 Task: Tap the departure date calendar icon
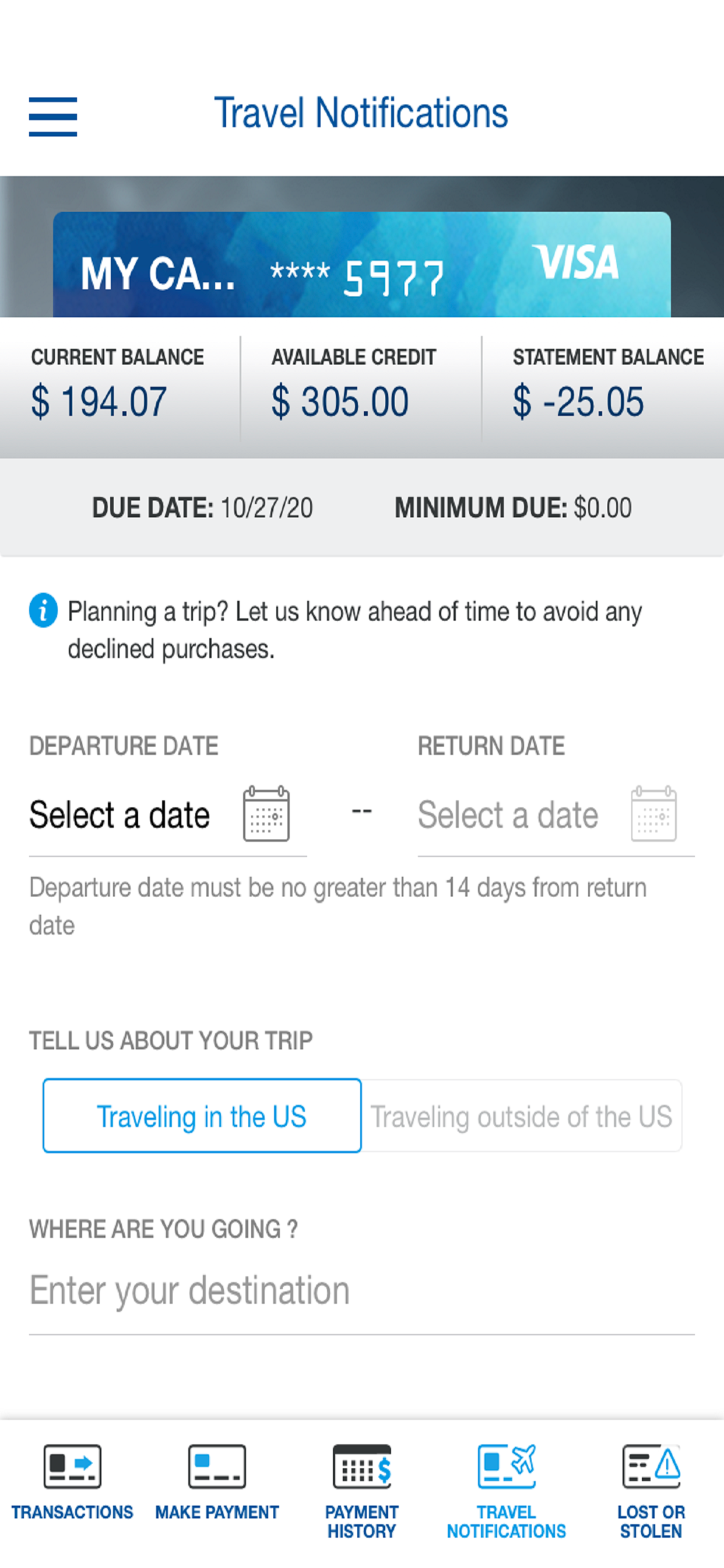266,813
